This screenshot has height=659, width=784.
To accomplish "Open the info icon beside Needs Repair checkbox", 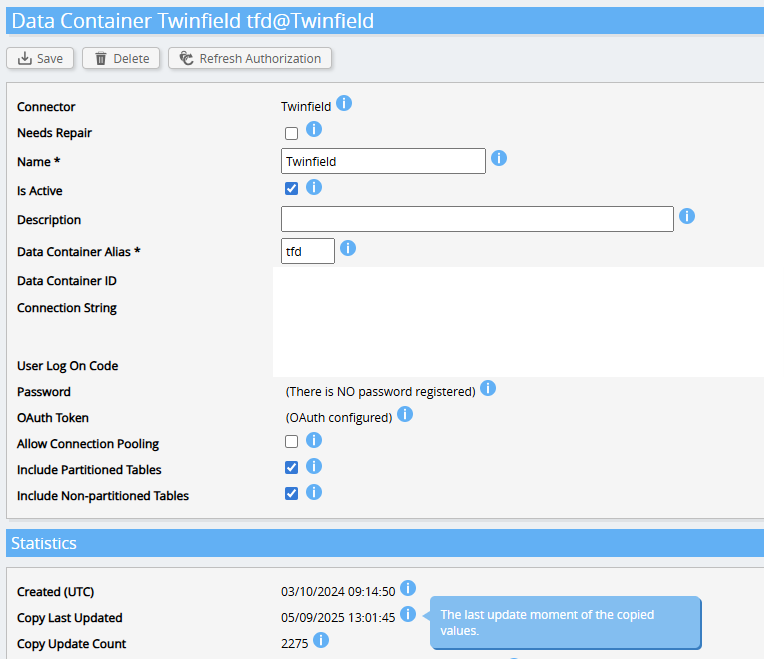I will (x=314, y=130).
